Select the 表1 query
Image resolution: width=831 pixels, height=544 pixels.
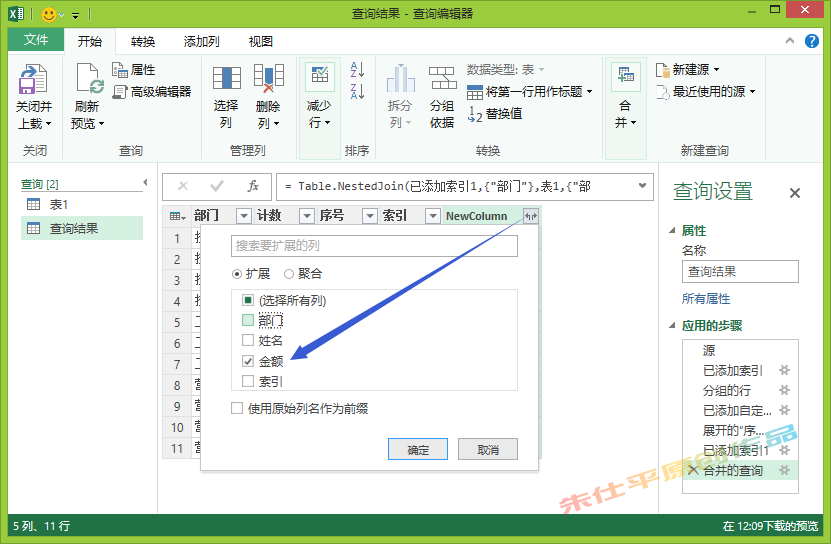point(82,204)
